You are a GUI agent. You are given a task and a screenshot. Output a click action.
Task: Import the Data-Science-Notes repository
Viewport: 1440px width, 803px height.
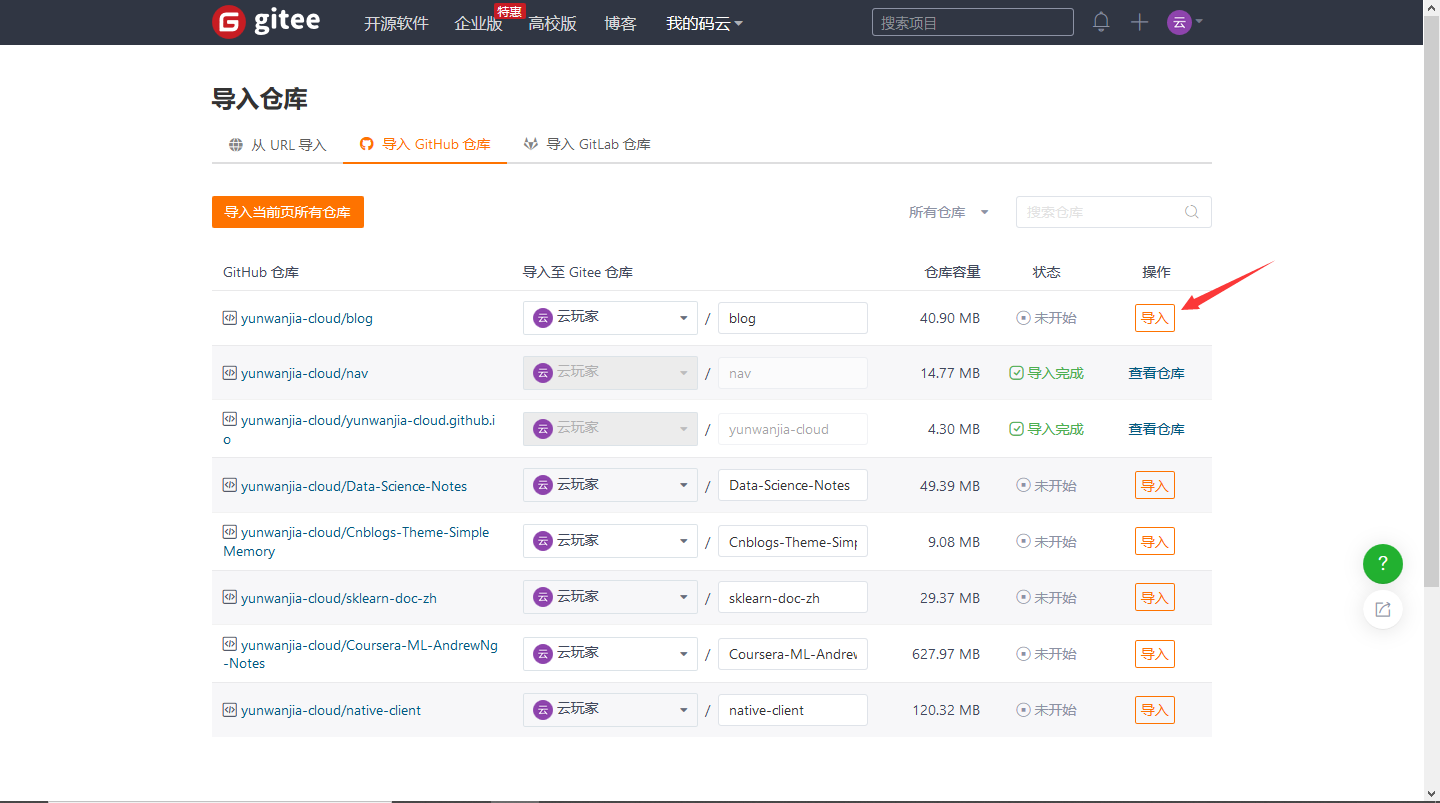(x=1155, y=485)
